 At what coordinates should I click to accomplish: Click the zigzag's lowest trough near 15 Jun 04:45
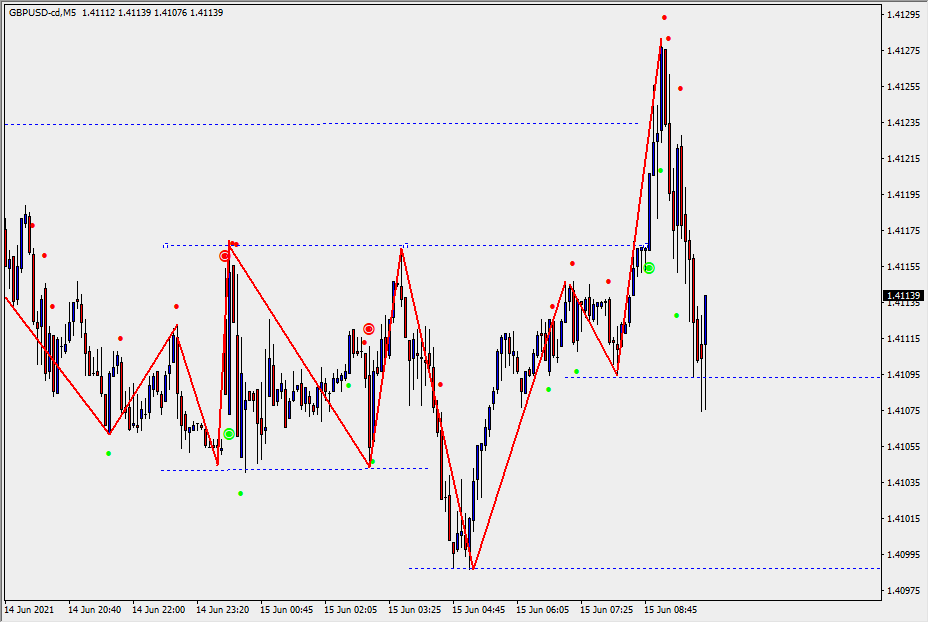click(x=473, y=568)
